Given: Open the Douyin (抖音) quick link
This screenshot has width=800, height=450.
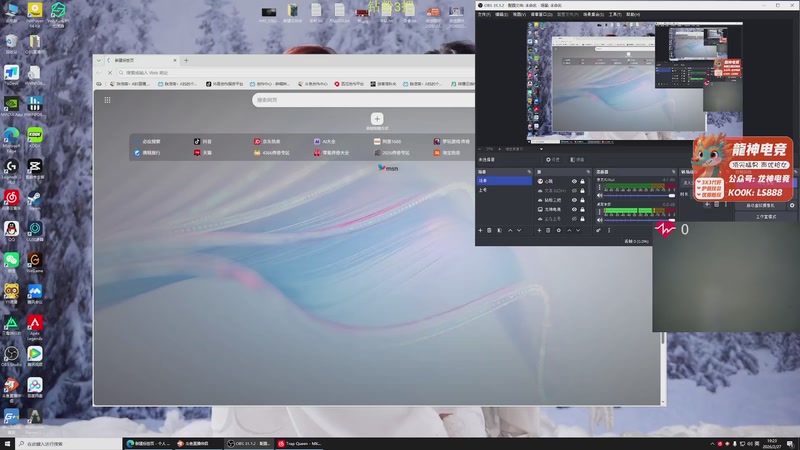Looking at the screenshot, I should tap(203, 141).
